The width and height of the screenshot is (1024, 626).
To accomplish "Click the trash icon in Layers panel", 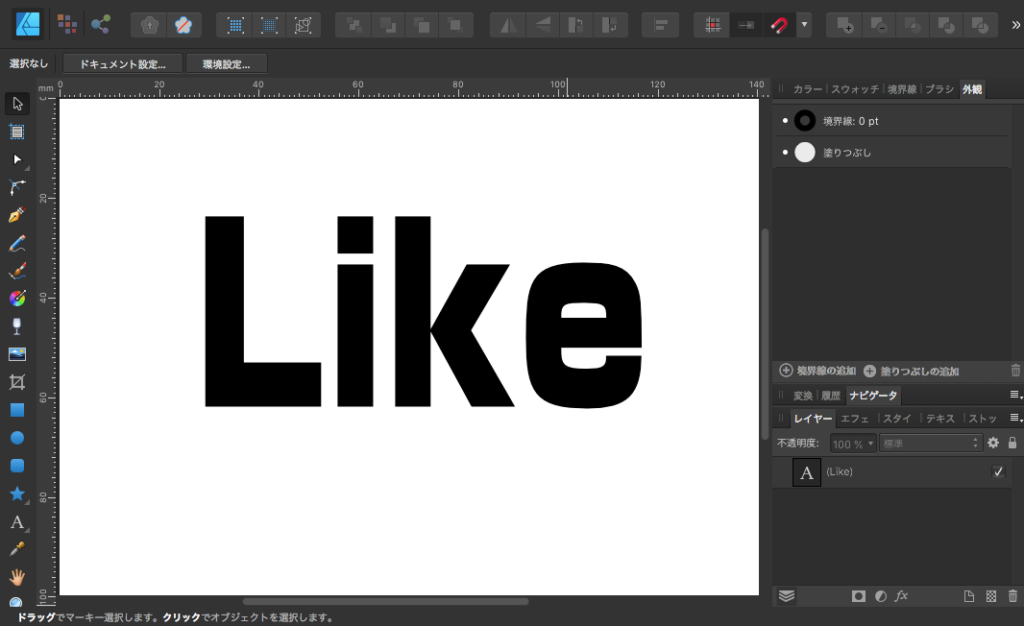I will point(1012,596).
